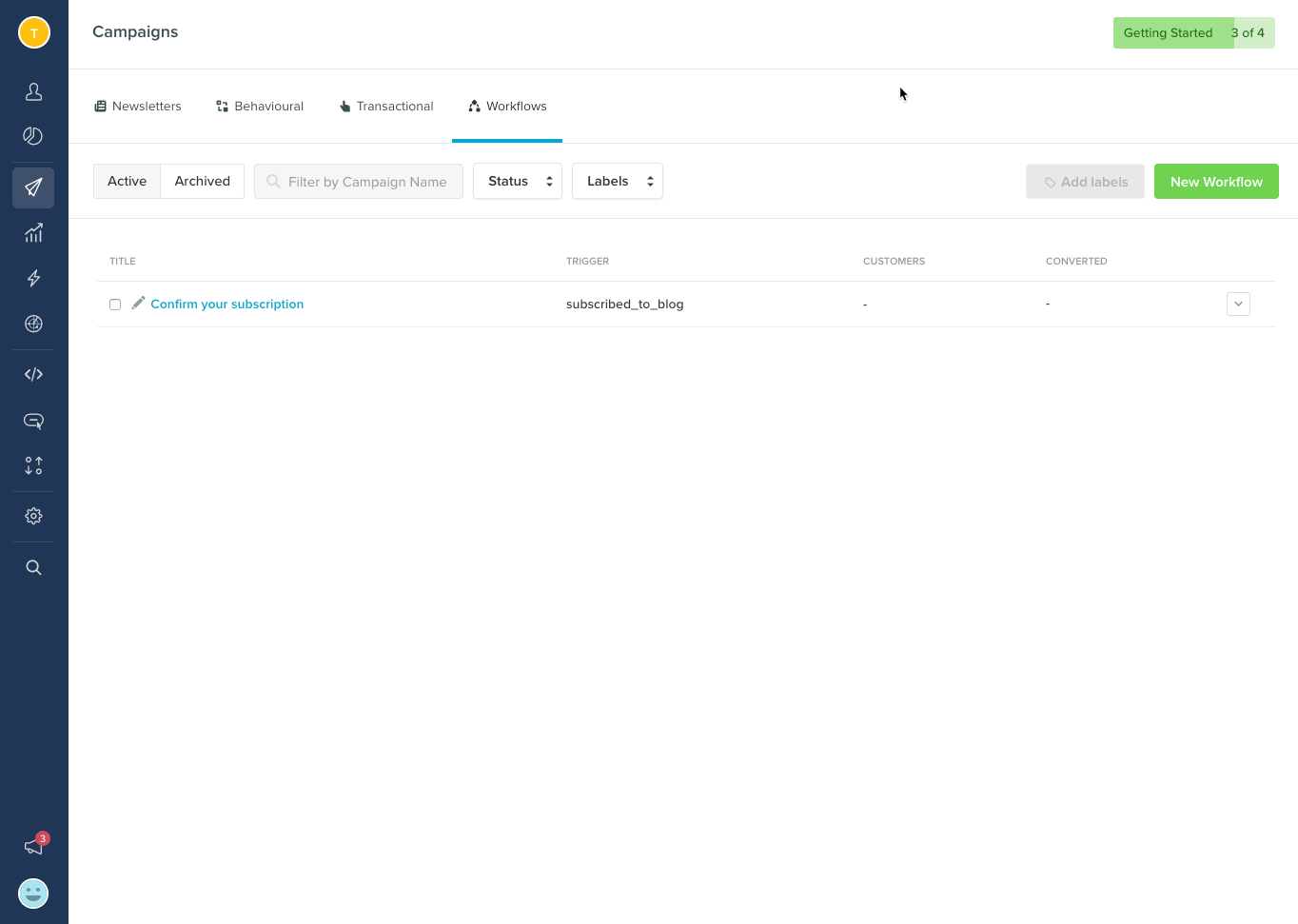Click the New Workflow button

(x=1216, y=181)
